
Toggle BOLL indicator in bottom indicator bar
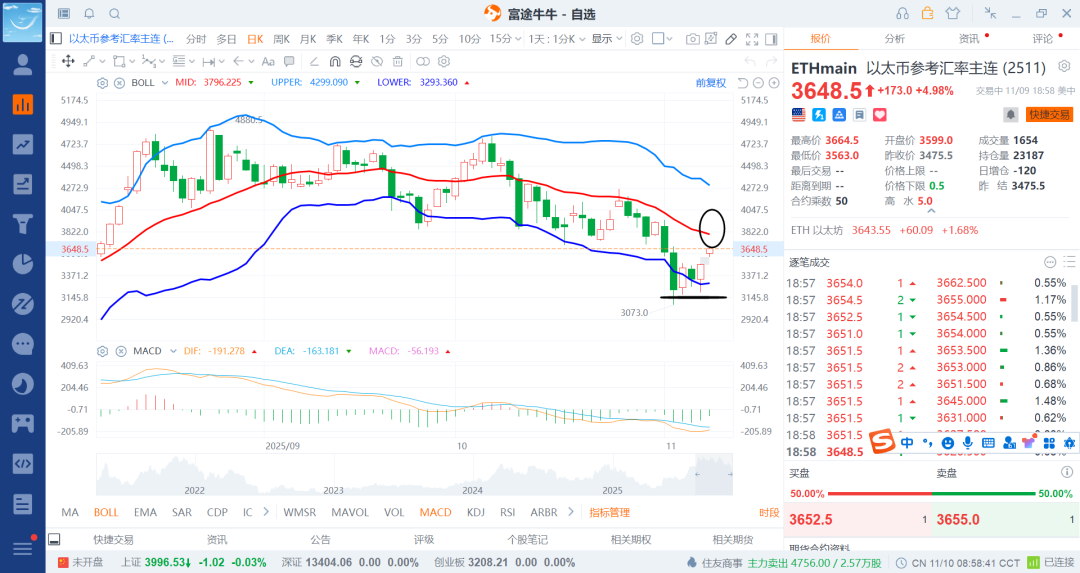tap(106, 512)
